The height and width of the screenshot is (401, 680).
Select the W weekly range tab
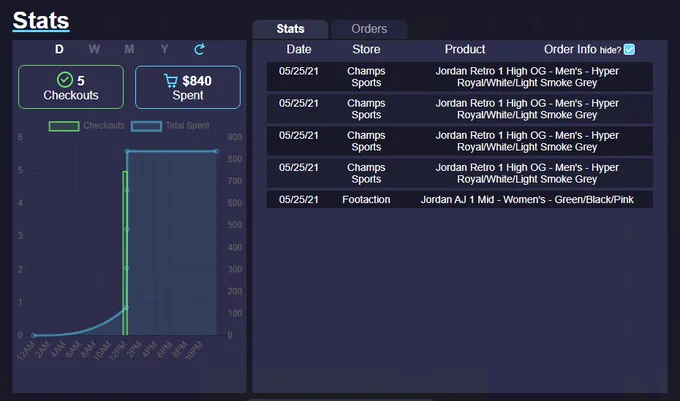point(94,49)
